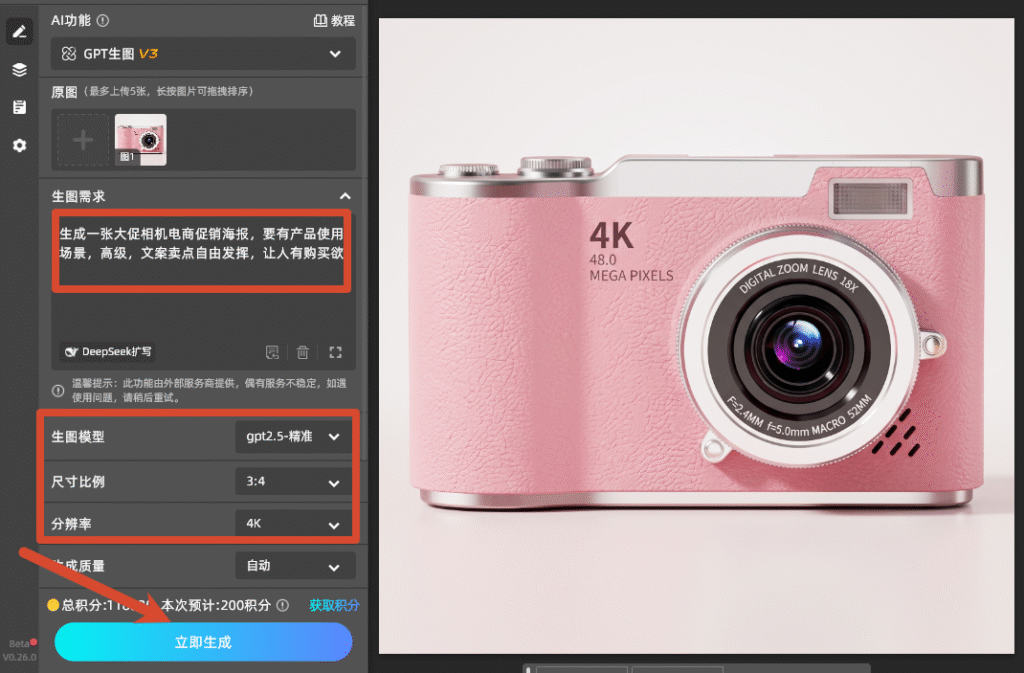Click the 获取积分 link
The image size is (1024, 673).
pos(334,605)
